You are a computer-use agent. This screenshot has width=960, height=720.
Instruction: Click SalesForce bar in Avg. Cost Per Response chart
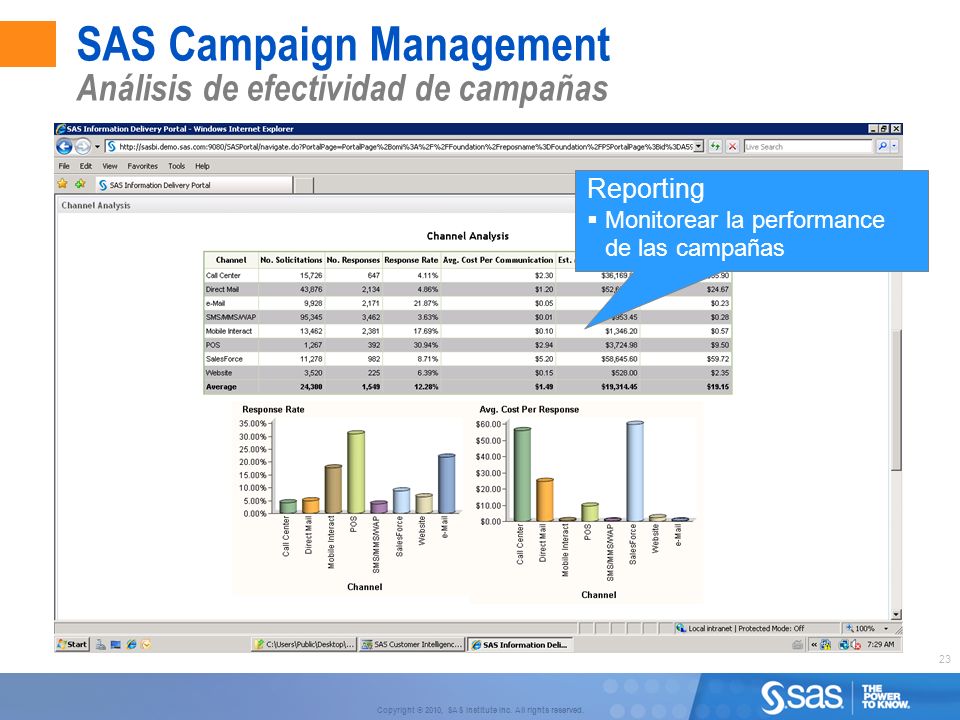point(635,471)
